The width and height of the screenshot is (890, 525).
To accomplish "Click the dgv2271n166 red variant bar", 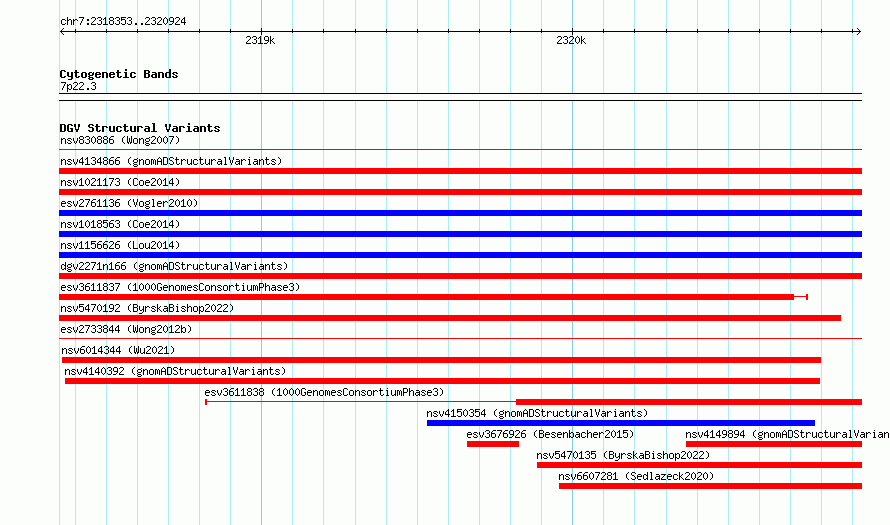I will (x=460, y=276).
